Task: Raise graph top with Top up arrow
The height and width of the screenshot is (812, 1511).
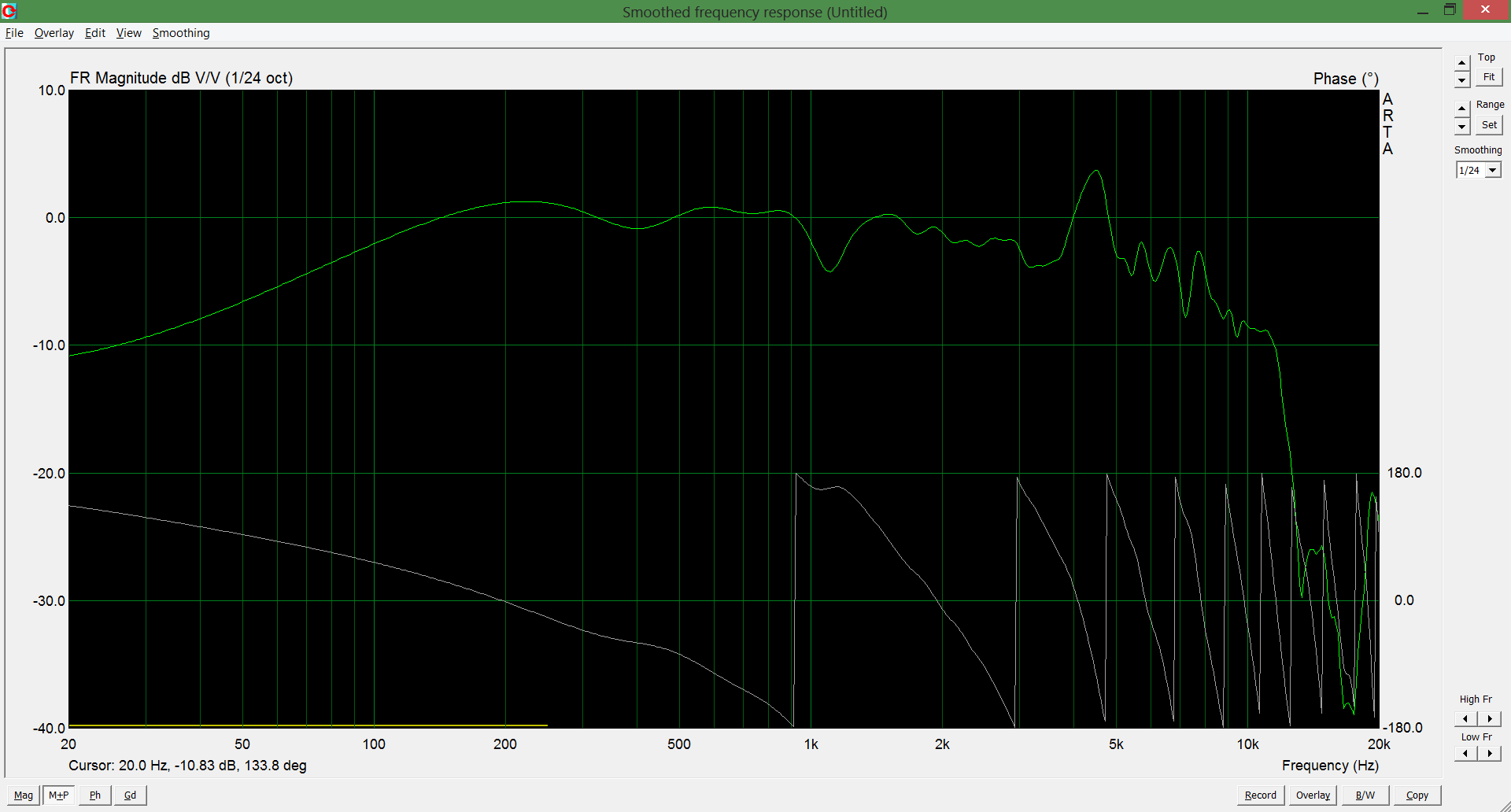Action: (1462, 63)
